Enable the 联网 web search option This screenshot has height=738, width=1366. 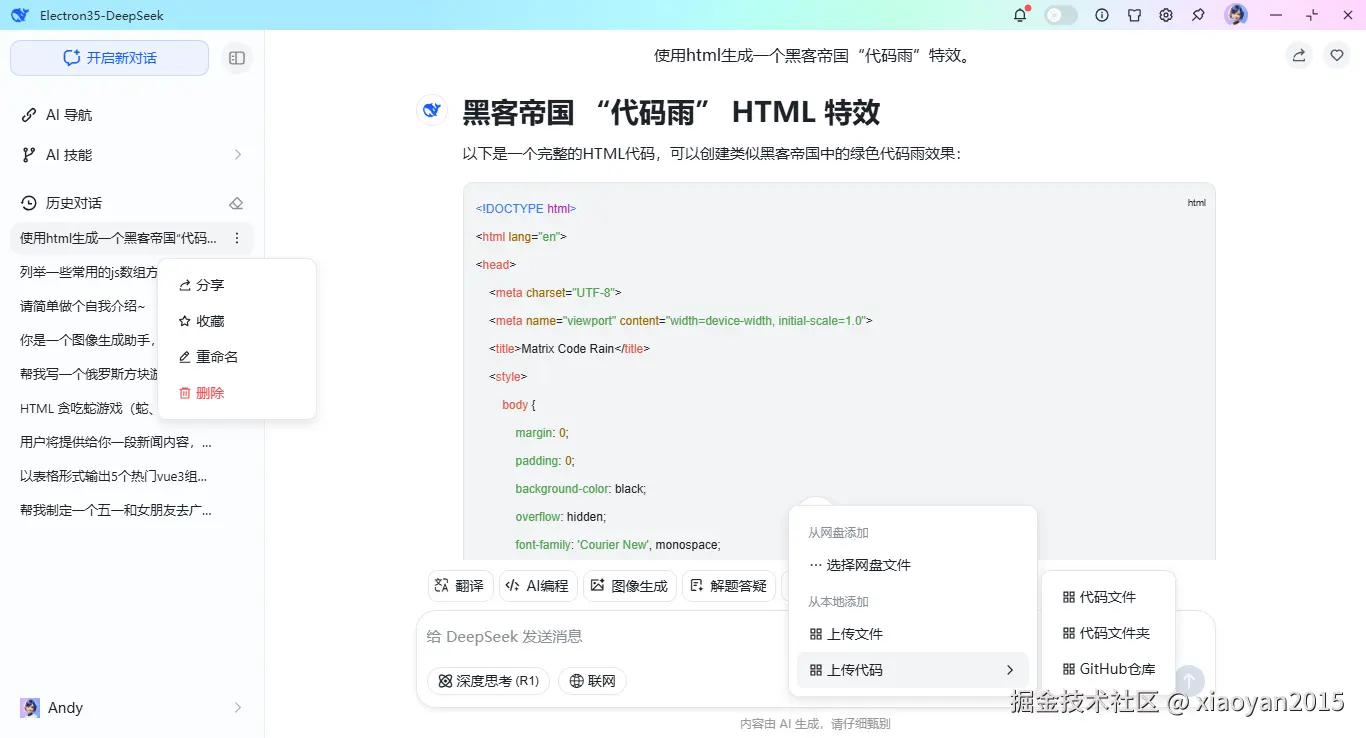click(592, 680)
